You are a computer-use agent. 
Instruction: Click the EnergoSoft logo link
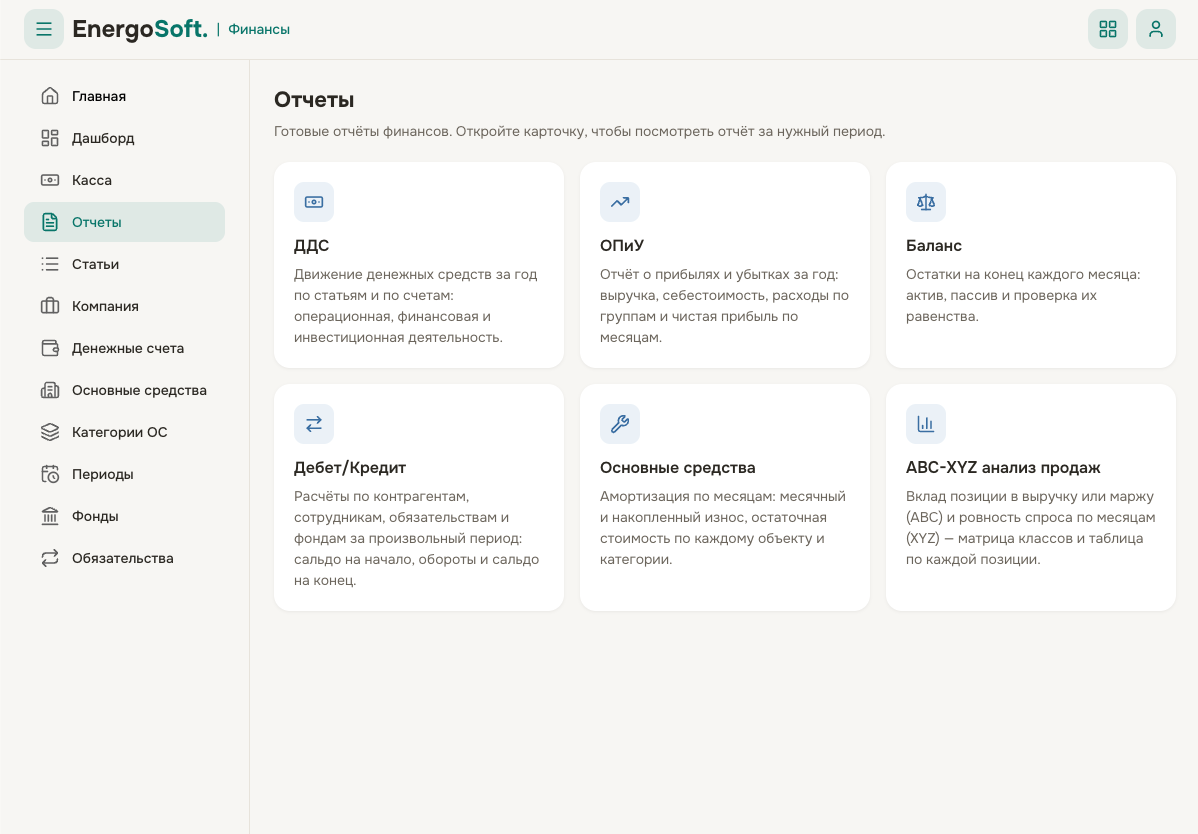[x=140, y=29]
